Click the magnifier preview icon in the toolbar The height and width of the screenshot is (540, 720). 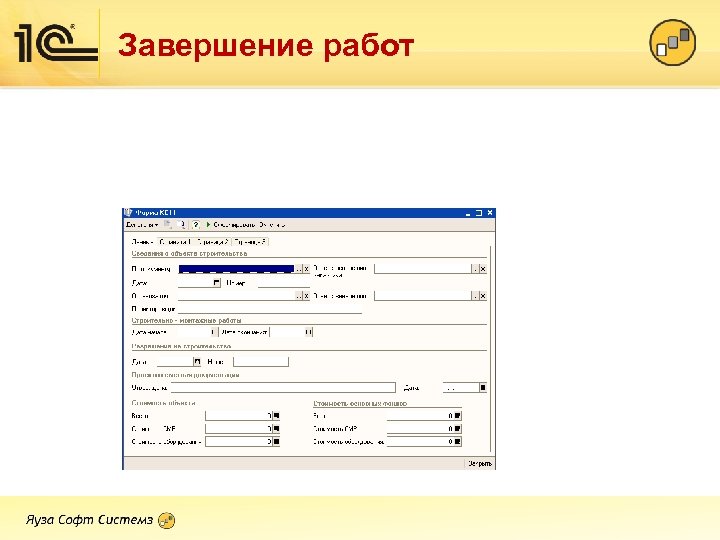pos(181,225)
